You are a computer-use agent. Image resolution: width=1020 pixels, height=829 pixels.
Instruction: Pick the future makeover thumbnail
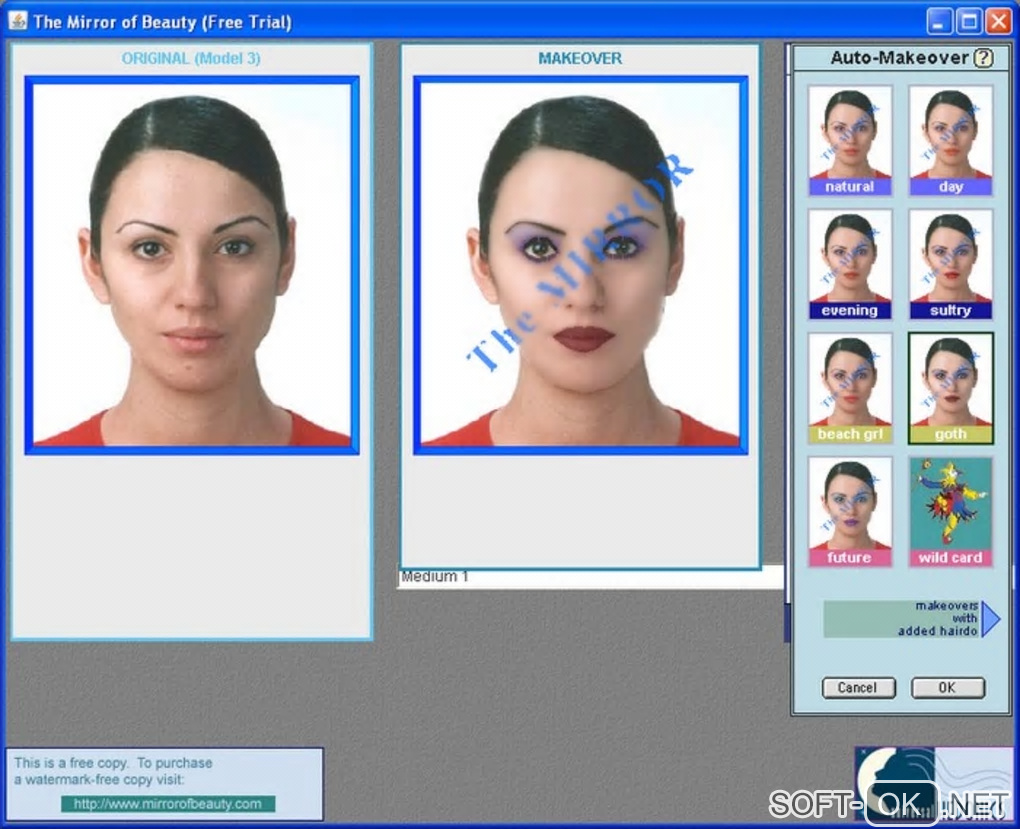coord(850,511)
